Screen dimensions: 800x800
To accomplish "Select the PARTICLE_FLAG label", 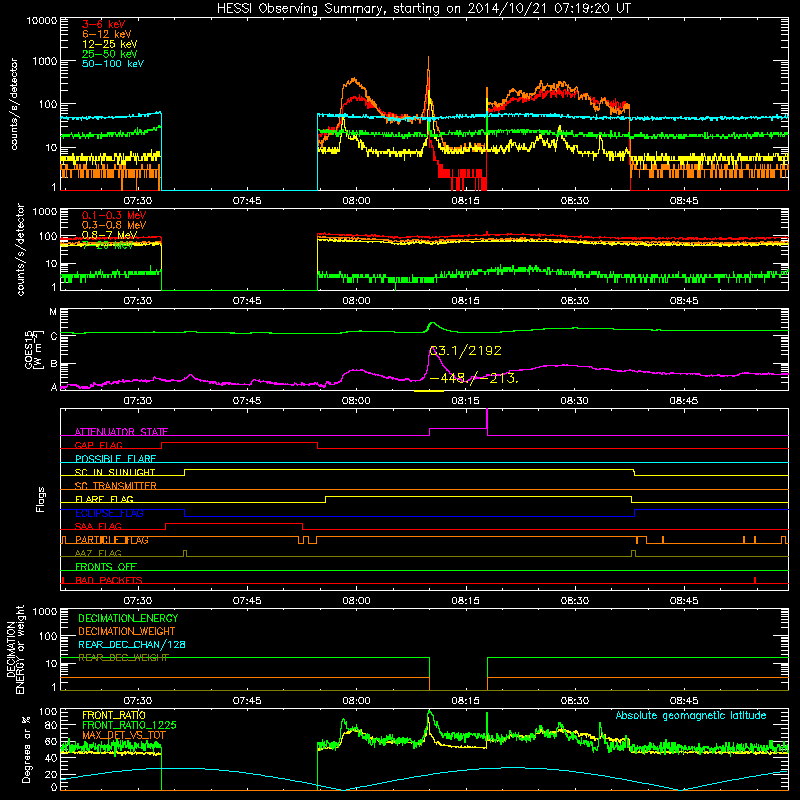I will pyautogui.click(x=112, y=540).
